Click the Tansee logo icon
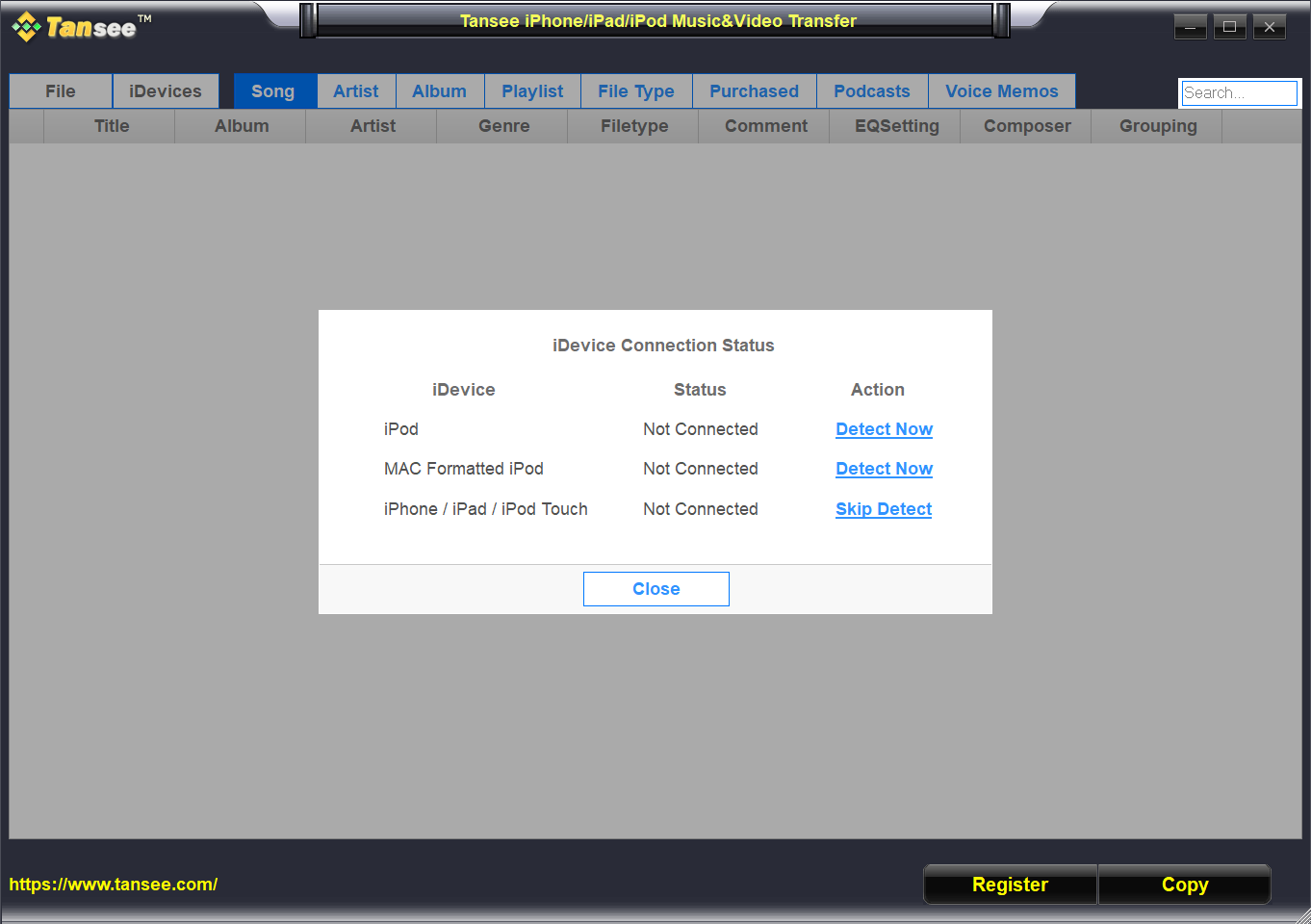1311x924 pixels. coord(26,27)
